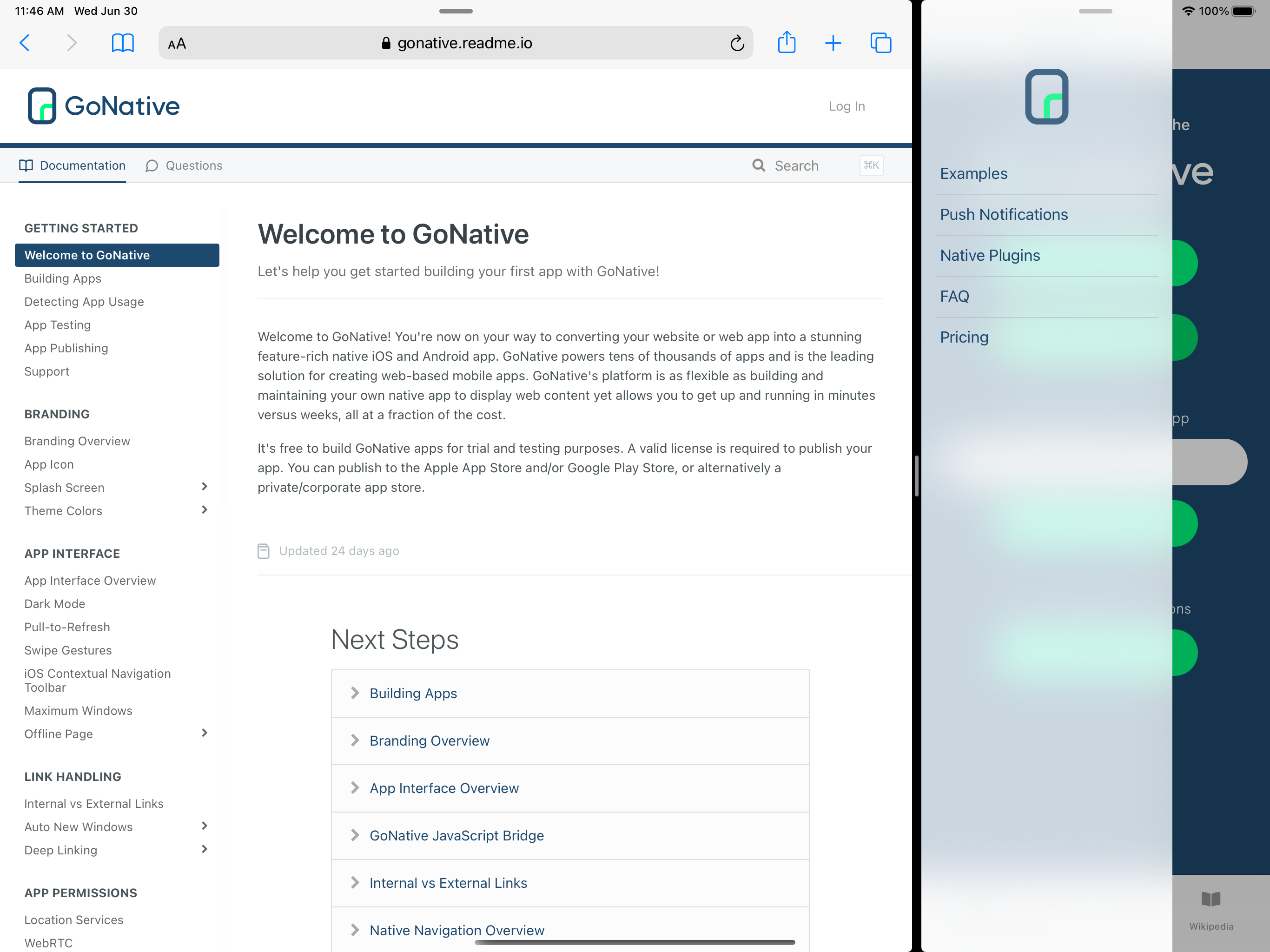
Task: Expand the Theme Colors sidebar chevron
Action: pyautogui.click(x=205, y=510)
